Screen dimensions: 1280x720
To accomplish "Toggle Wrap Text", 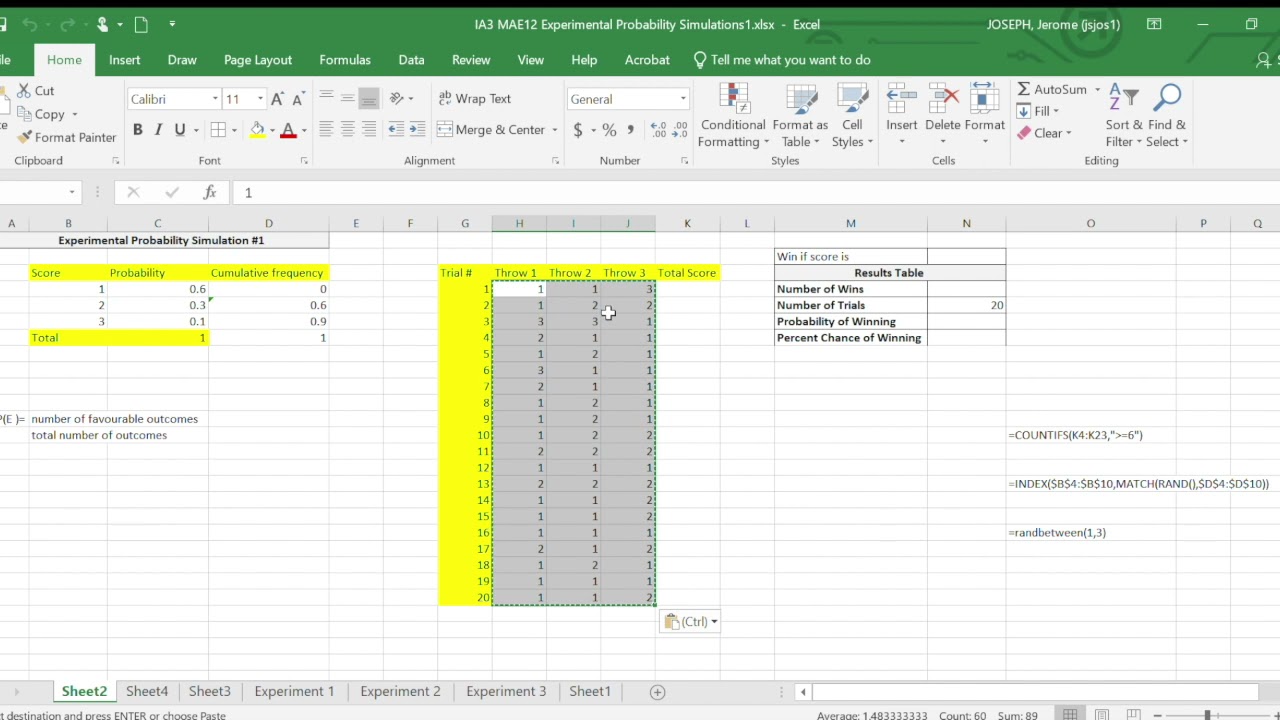I will (475, 99).
